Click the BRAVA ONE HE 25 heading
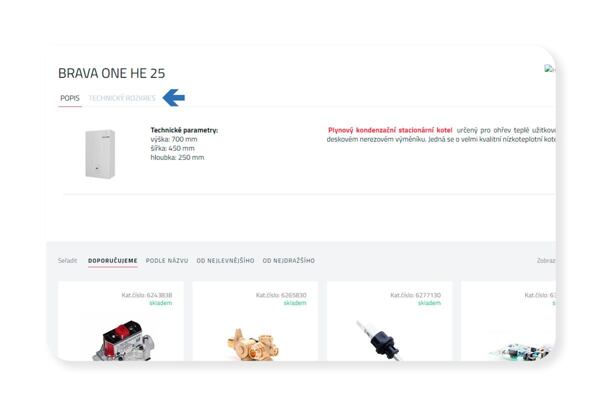The height and width of the screenshot is (400, 600). tap(111, 73)
